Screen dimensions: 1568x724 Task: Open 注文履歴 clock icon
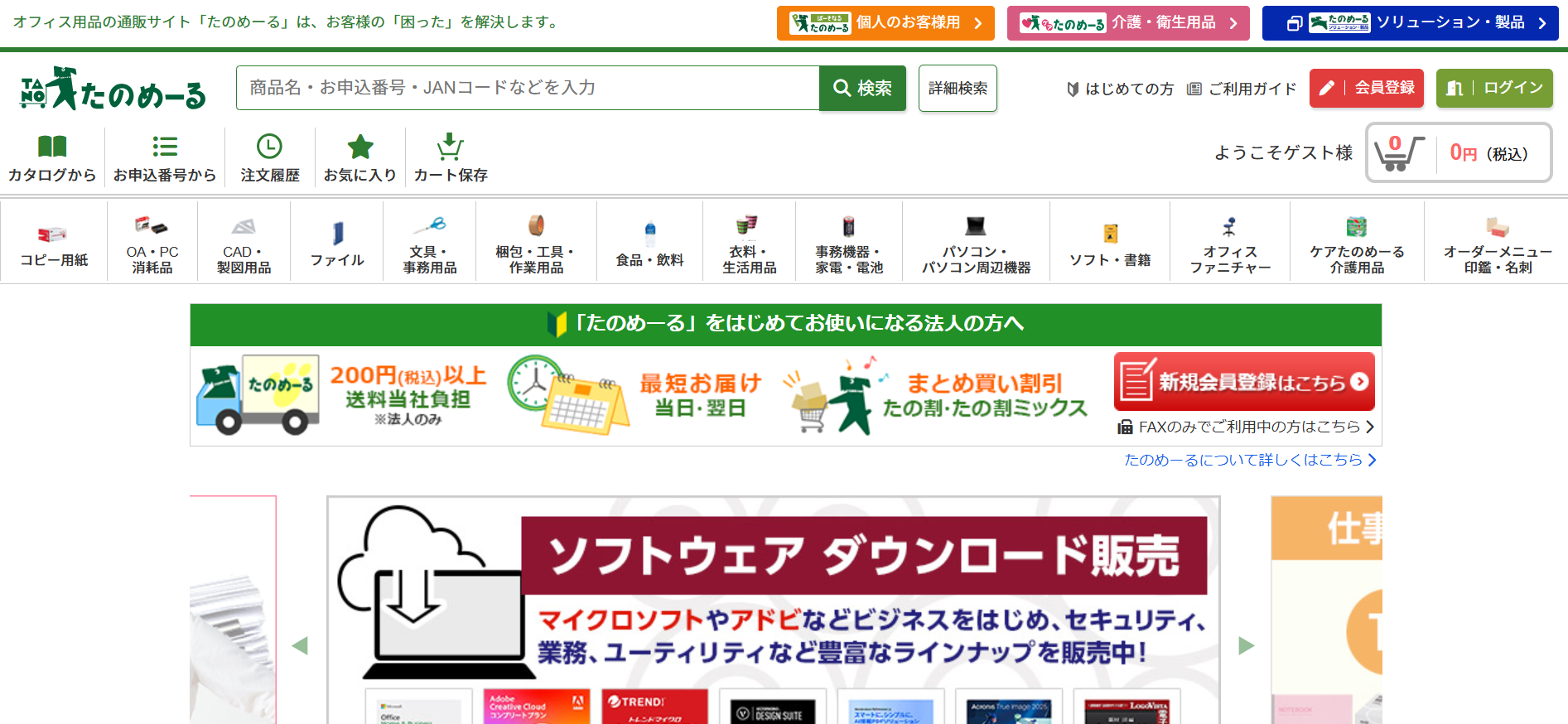[x=269, y=147]
